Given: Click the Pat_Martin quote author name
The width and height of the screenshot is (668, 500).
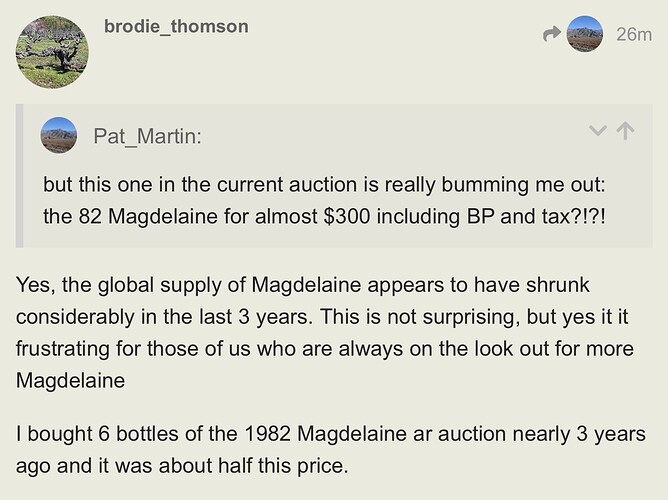Looking at the screenshot, I should [x=147, y=135].
